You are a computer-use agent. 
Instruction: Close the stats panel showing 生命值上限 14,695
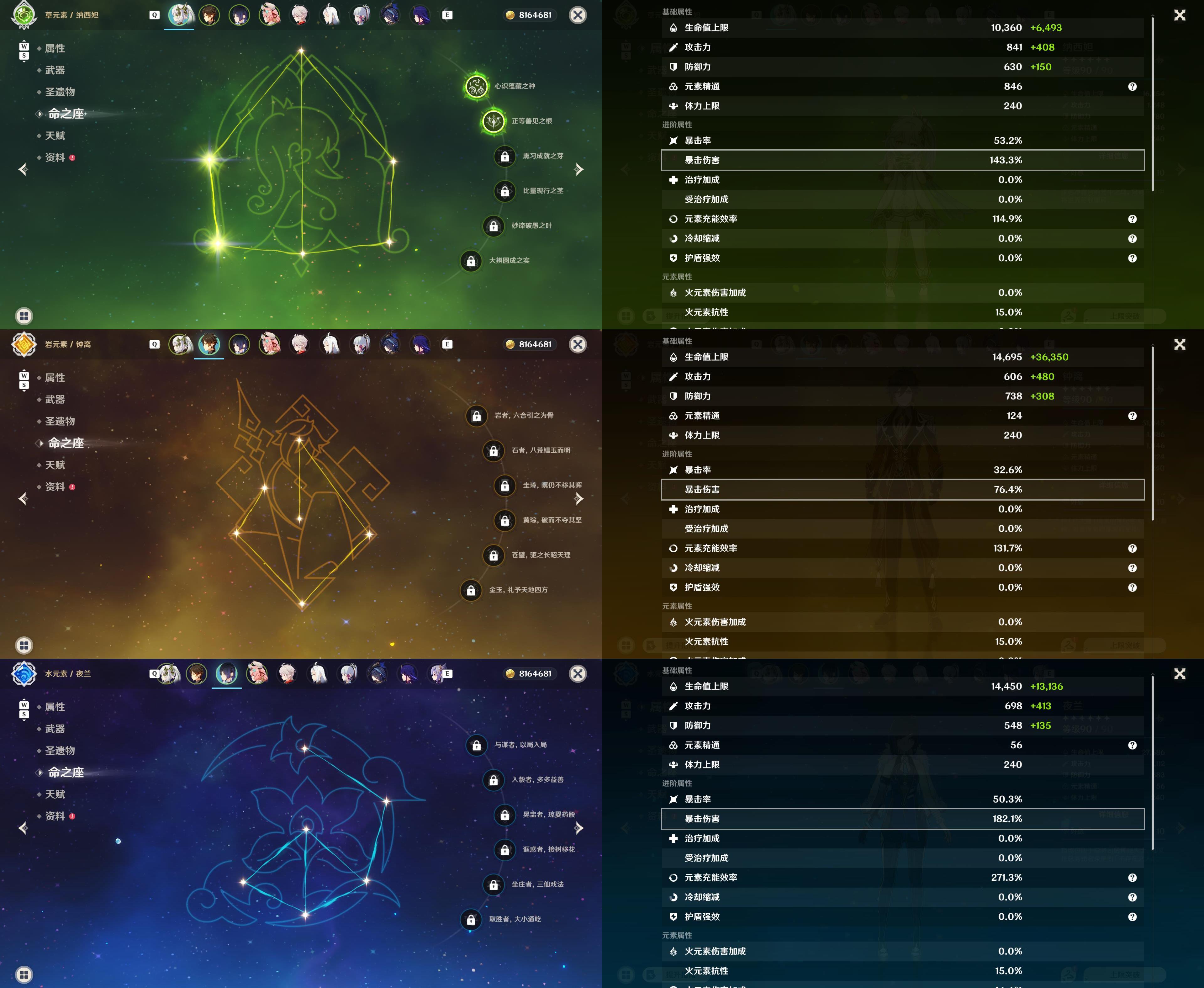(x=1180, y=344)
